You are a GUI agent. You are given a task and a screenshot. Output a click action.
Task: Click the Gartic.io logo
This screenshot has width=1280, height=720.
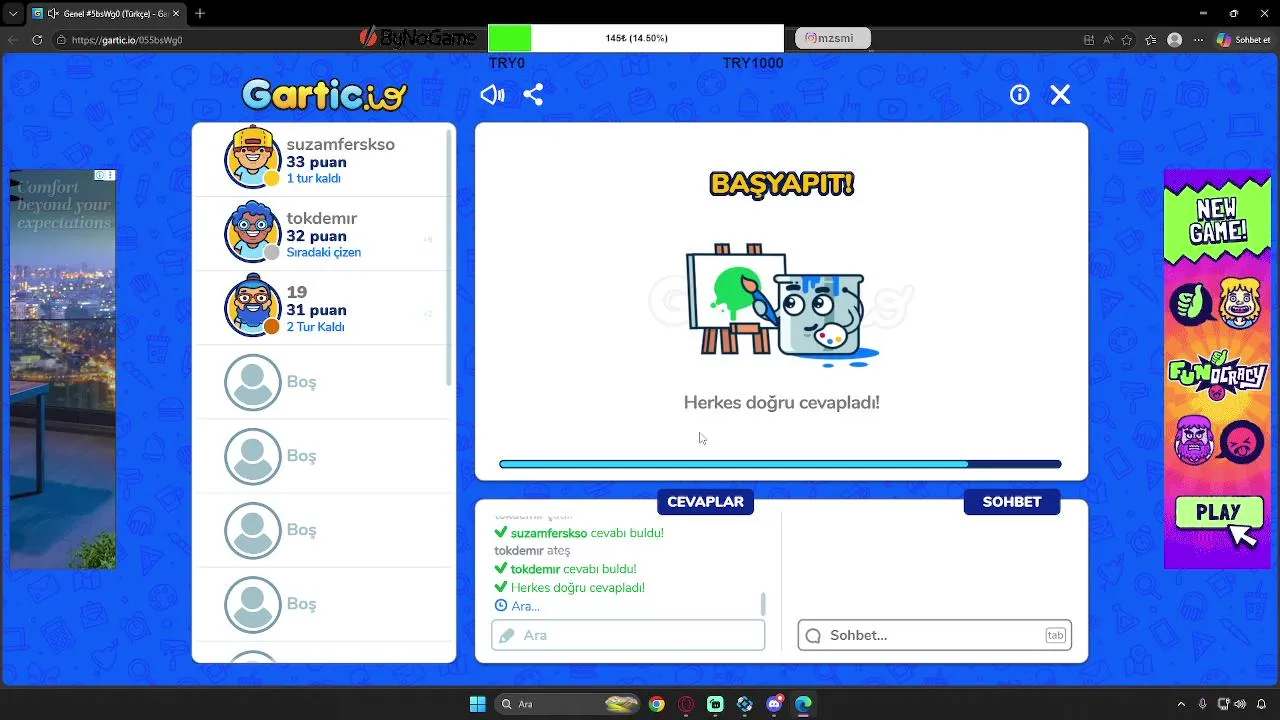[325, 95]
